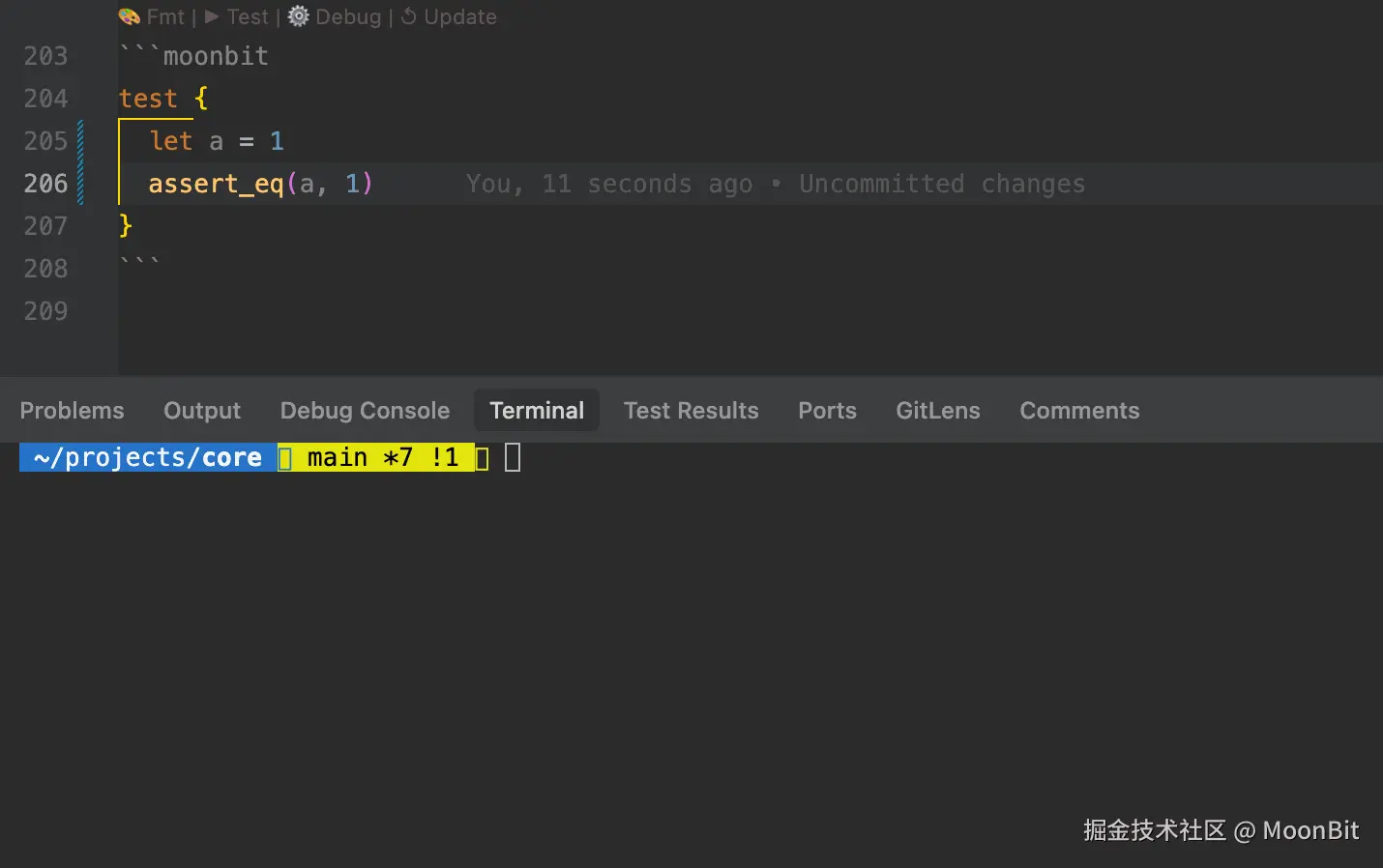Click the 'Uncommitted changes' blame annotation
The width and height of the screenshot is (1383, 868).
(942, 184)
